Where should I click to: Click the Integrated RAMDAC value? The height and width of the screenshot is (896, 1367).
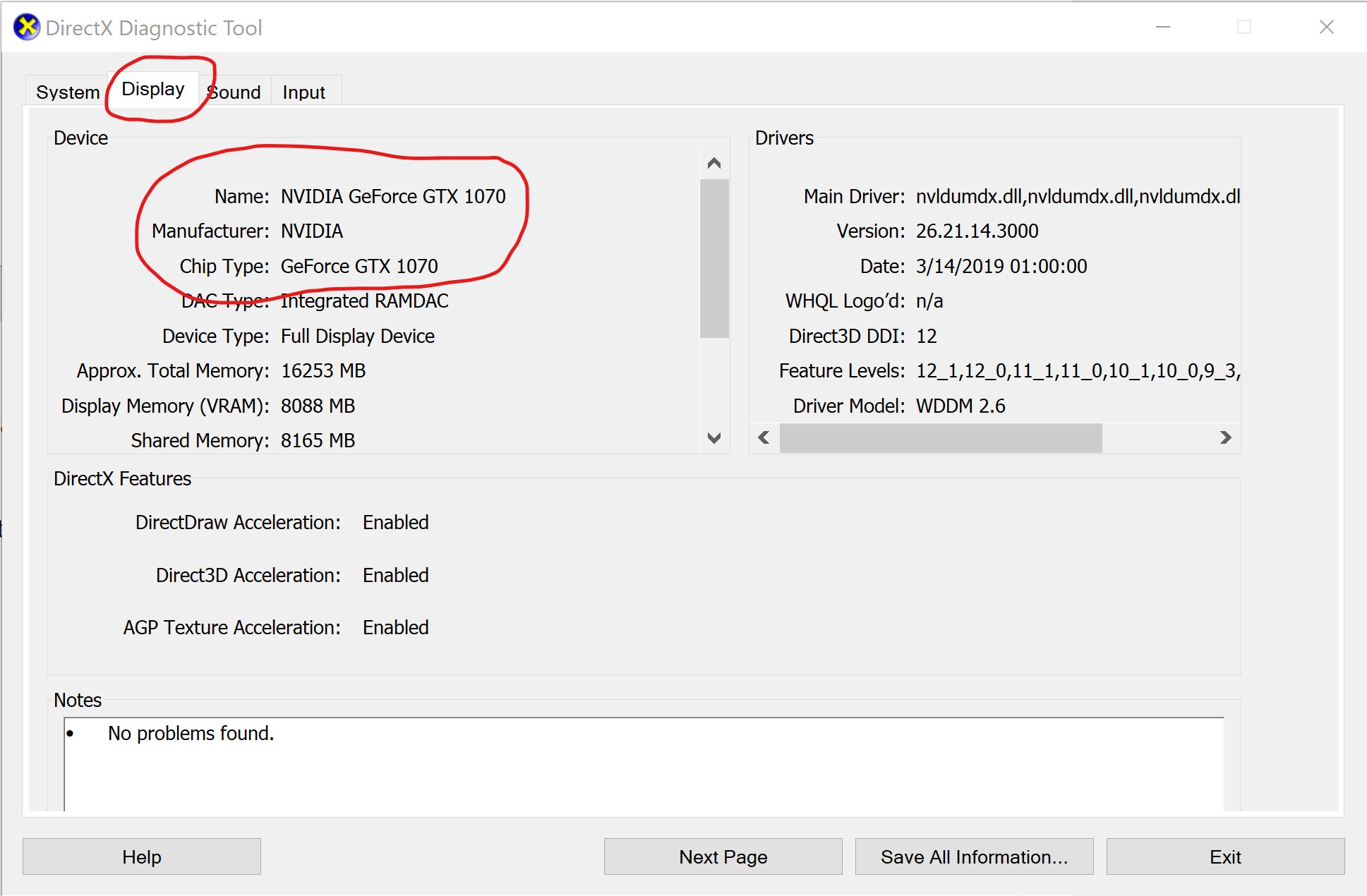[x=365, y=301]
